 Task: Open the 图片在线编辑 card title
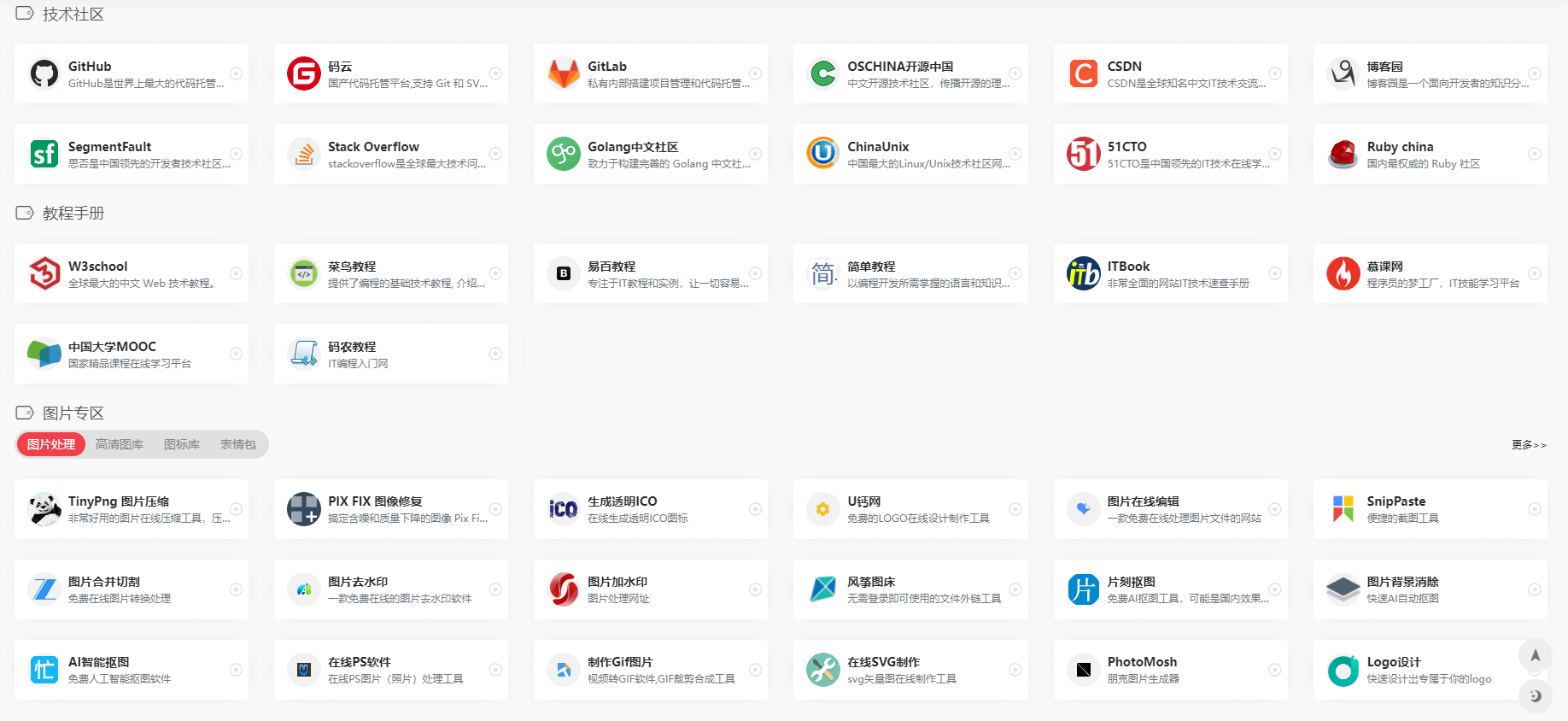(1143, 501)
